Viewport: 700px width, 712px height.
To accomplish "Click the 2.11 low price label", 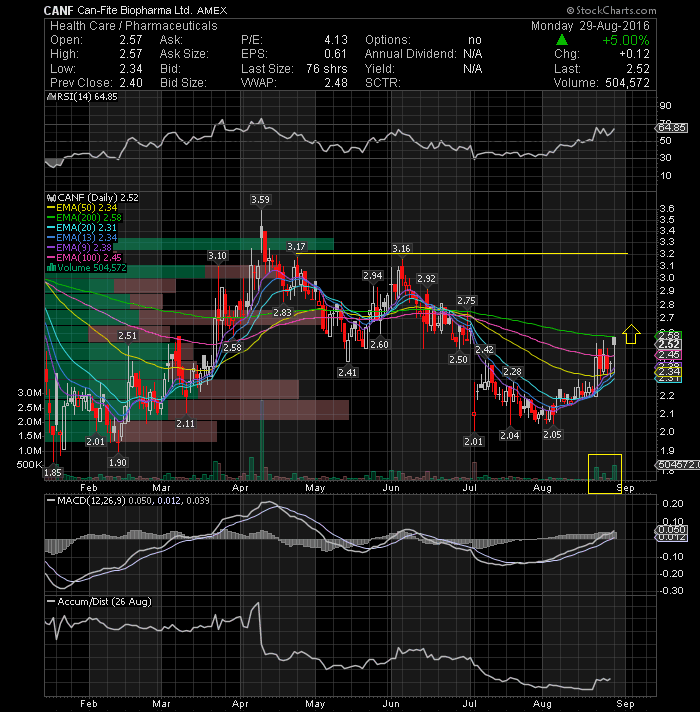I will click(185, 424).
